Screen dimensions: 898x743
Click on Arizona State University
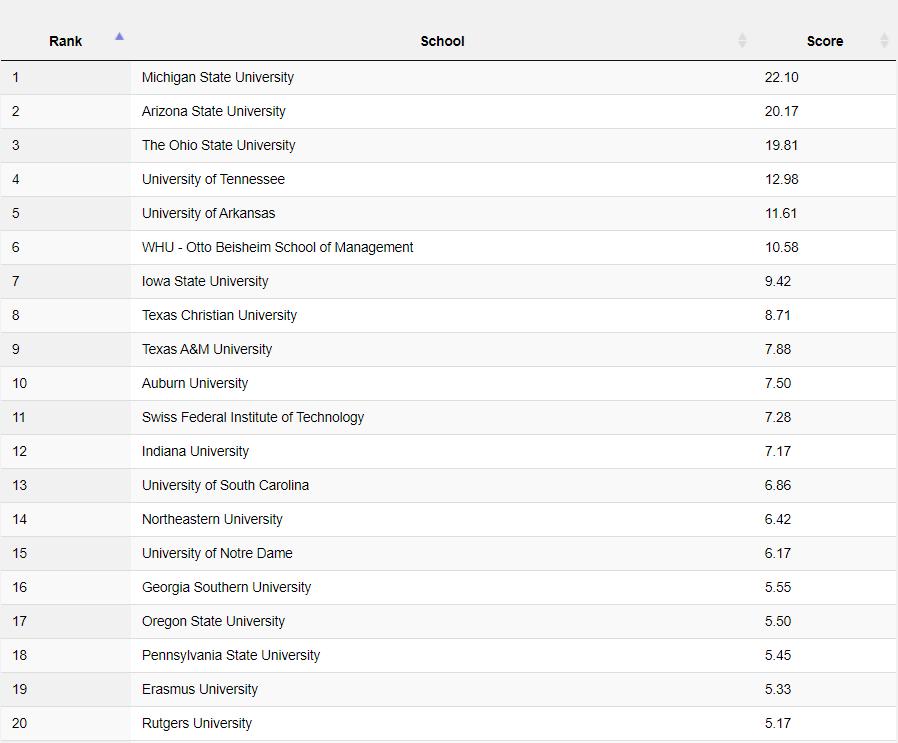213,112
